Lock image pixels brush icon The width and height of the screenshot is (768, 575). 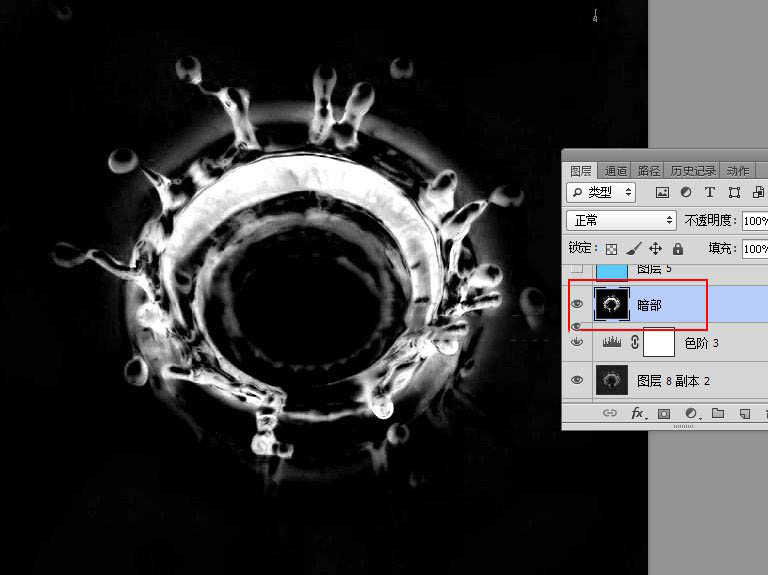[633, 248]
